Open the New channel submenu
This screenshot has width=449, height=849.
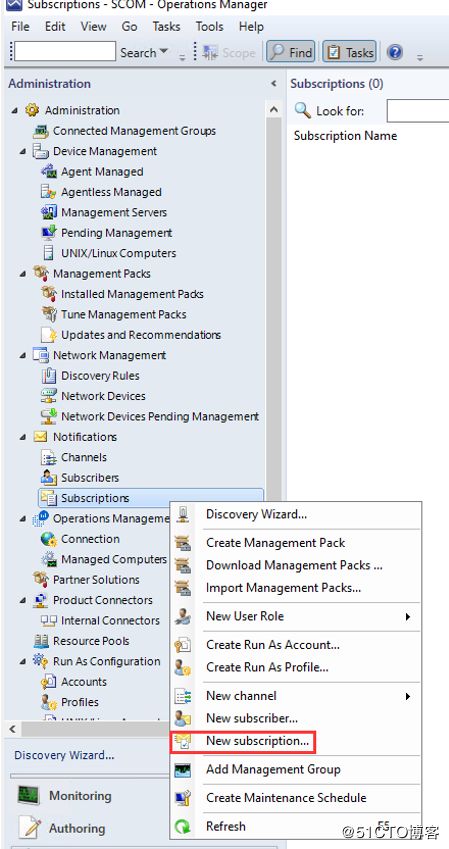pyautogui.click(x=296, y=696)
